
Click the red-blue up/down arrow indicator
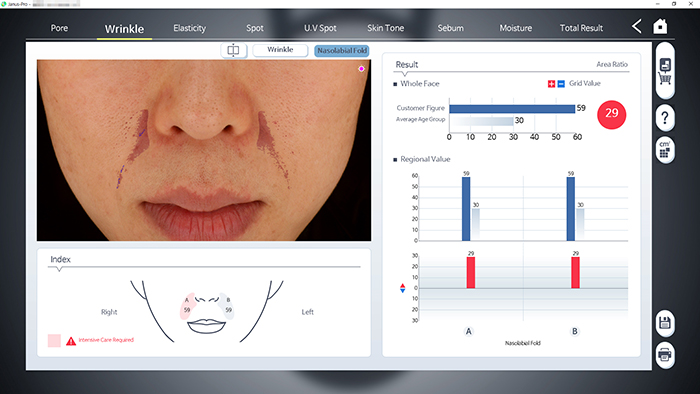coord(402,288)
